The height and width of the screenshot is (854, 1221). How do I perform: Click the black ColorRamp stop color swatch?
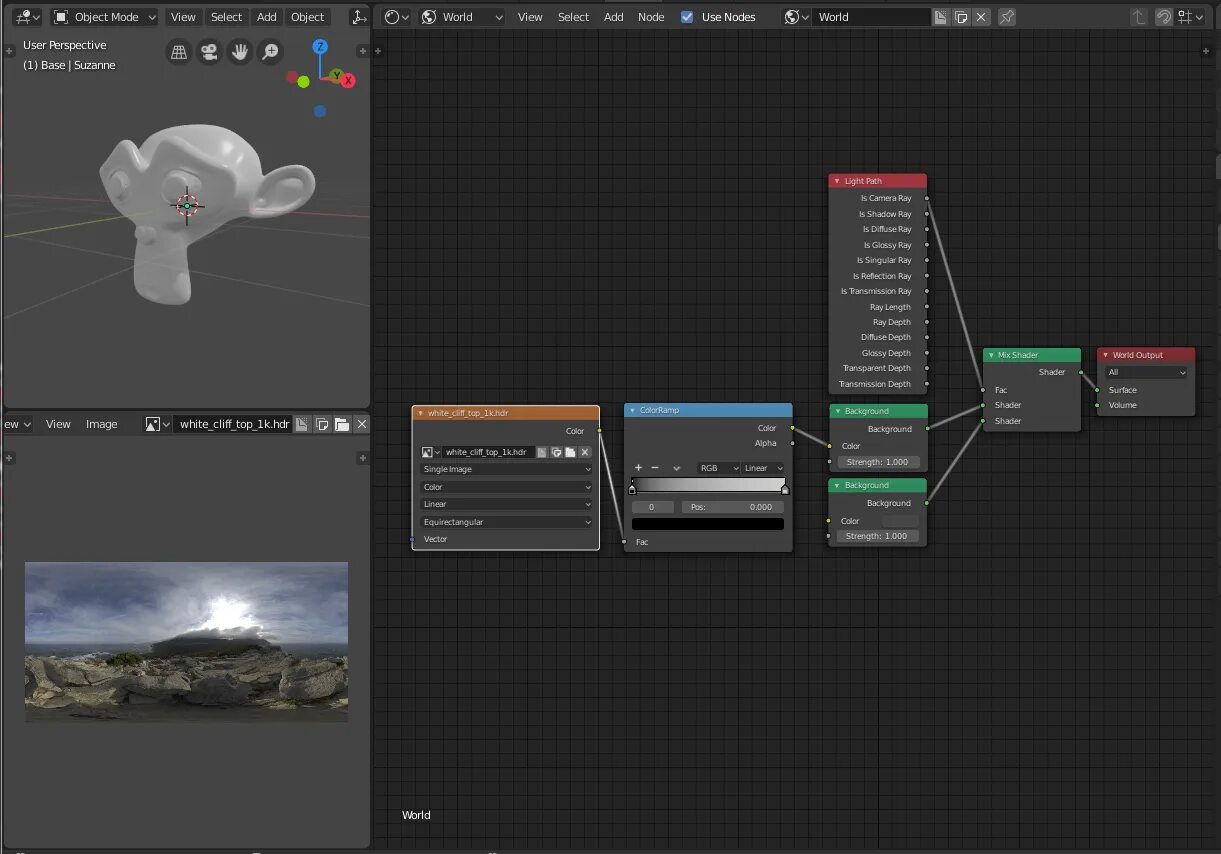pyautogui.click(x=708, y=524)
